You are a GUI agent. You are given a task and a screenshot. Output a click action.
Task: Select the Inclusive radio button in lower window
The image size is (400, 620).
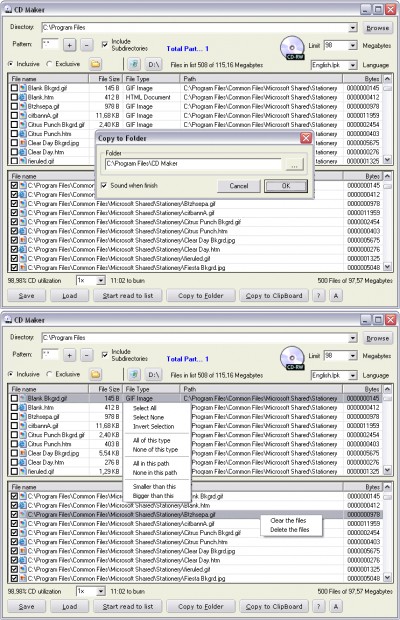[x=11, y=374]
